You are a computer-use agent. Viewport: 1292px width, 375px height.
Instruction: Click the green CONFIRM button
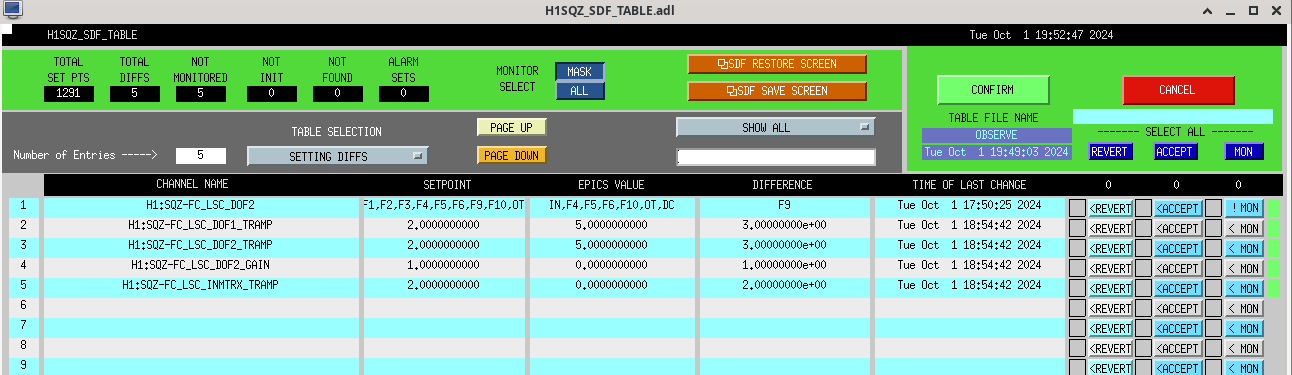click(993, 90)
